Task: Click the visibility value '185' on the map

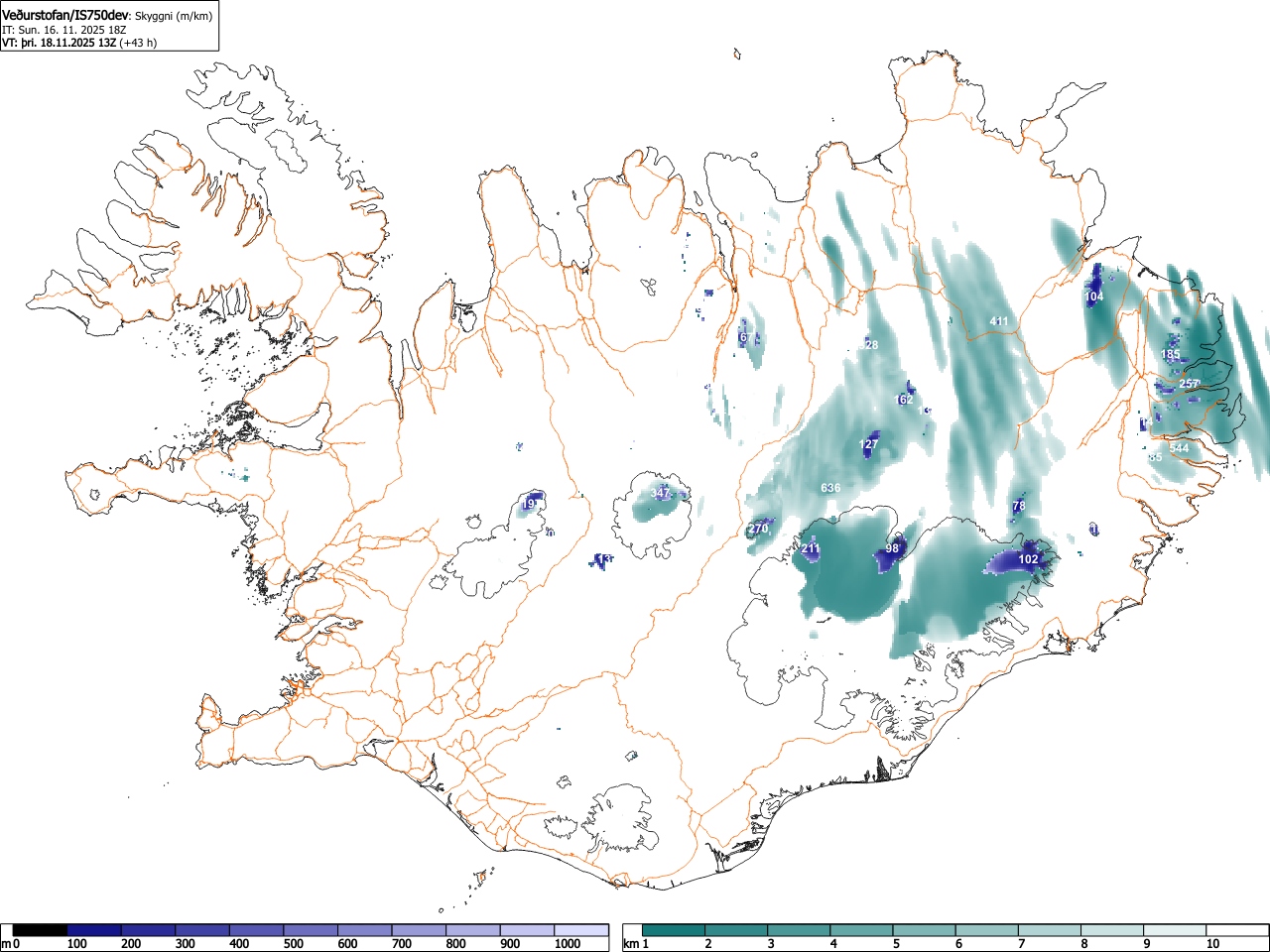Action: click(x=1171, y=354)
